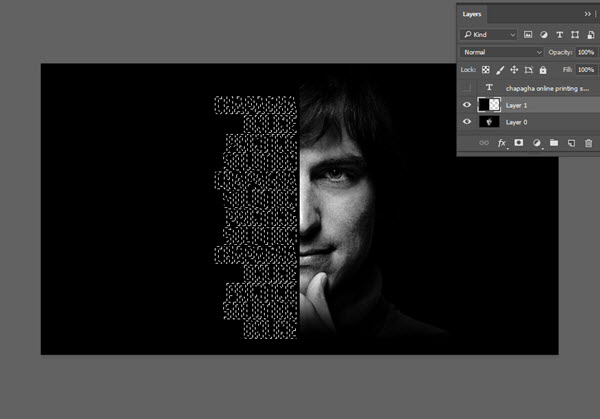Add a layer mask icon

pos(518,143)
